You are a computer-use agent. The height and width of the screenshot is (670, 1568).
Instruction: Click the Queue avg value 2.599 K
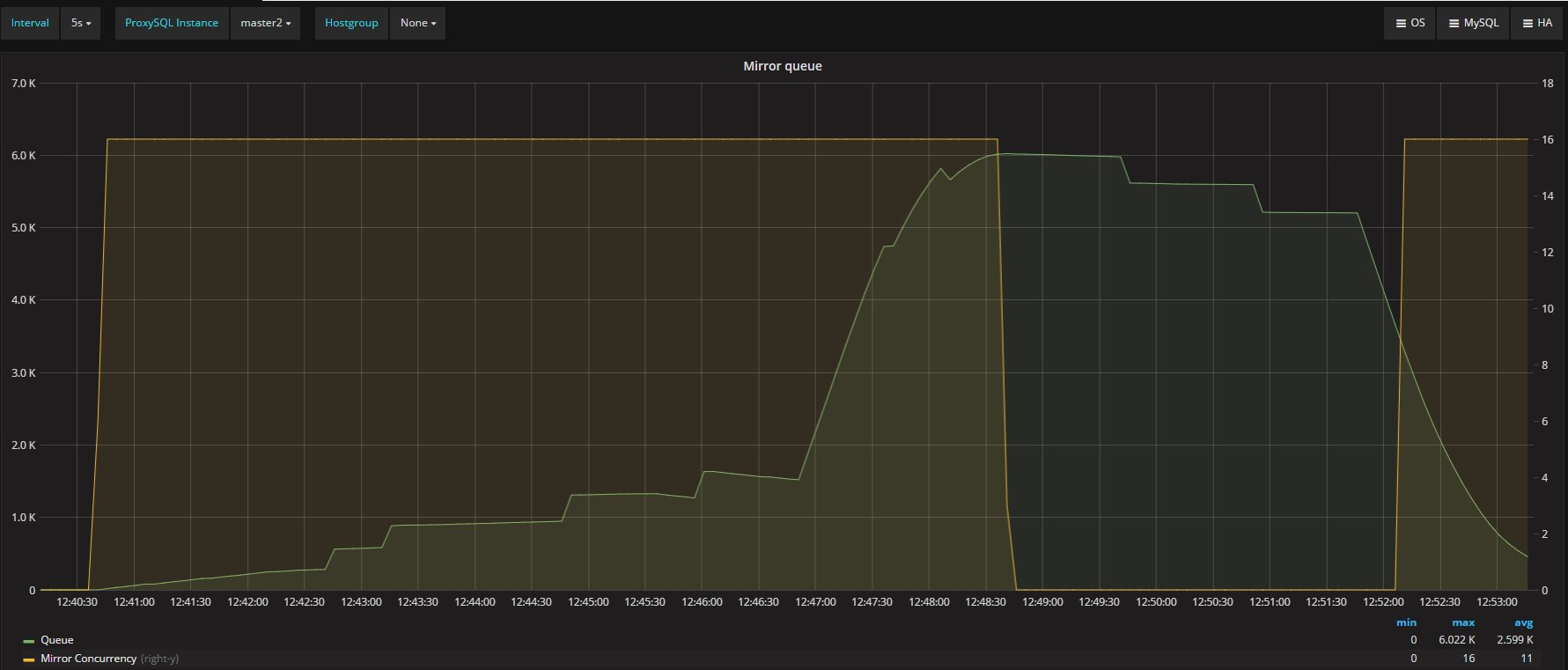(1514, 640)
